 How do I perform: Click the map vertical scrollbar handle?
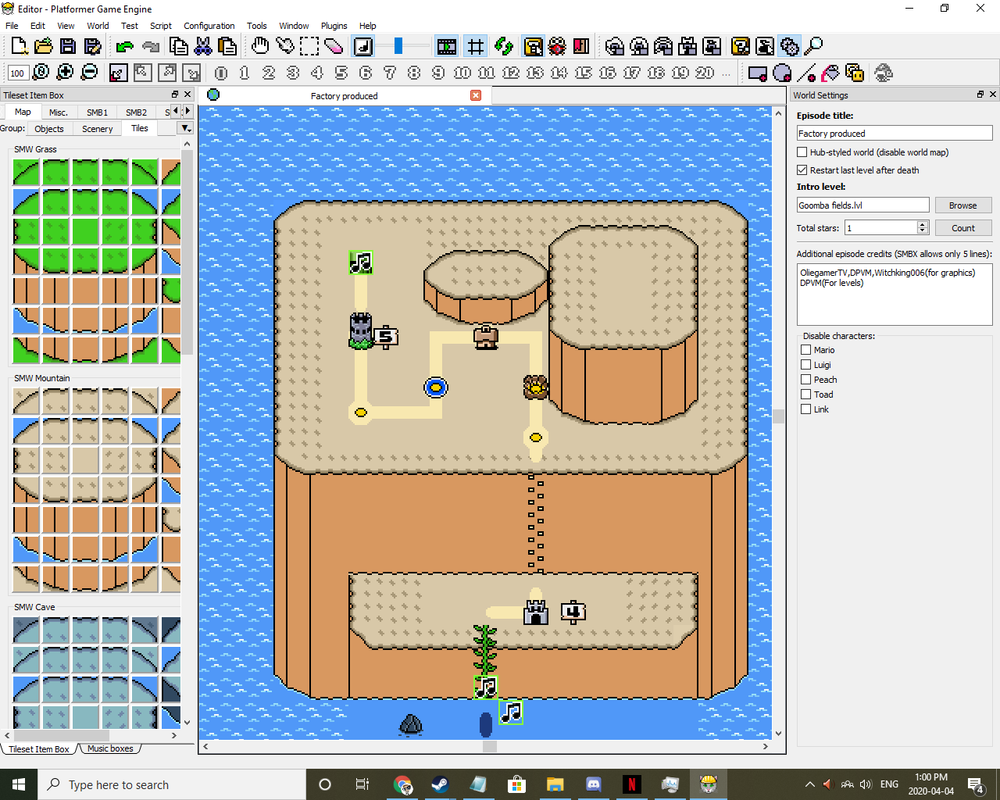(778, 417)
